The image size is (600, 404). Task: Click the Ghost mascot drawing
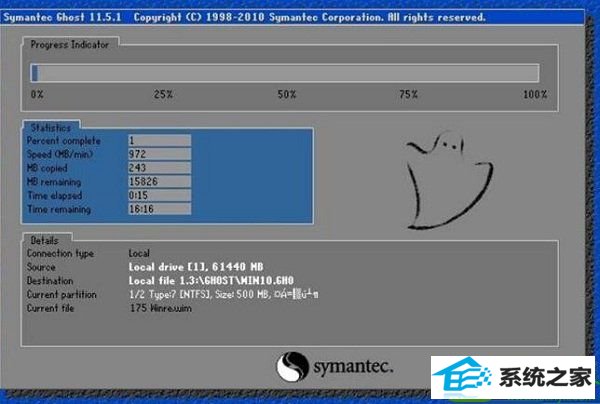[449, 180]
